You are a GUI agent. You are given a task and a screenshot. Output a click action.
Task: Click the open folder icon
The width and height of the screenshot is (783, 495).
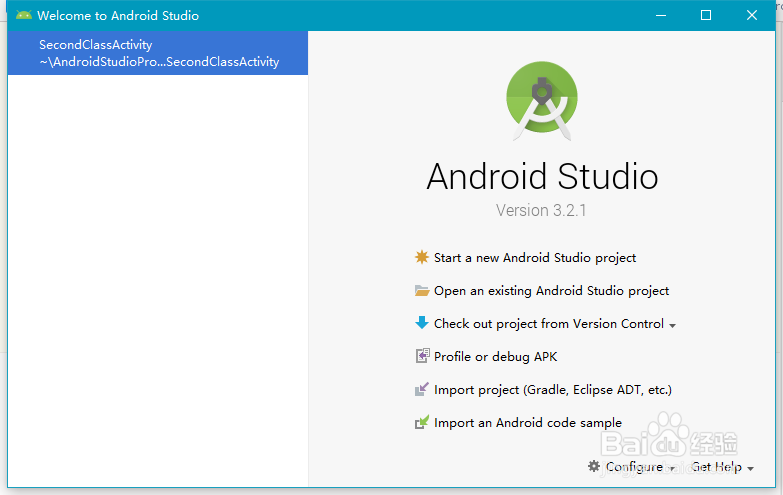(422, 290)
